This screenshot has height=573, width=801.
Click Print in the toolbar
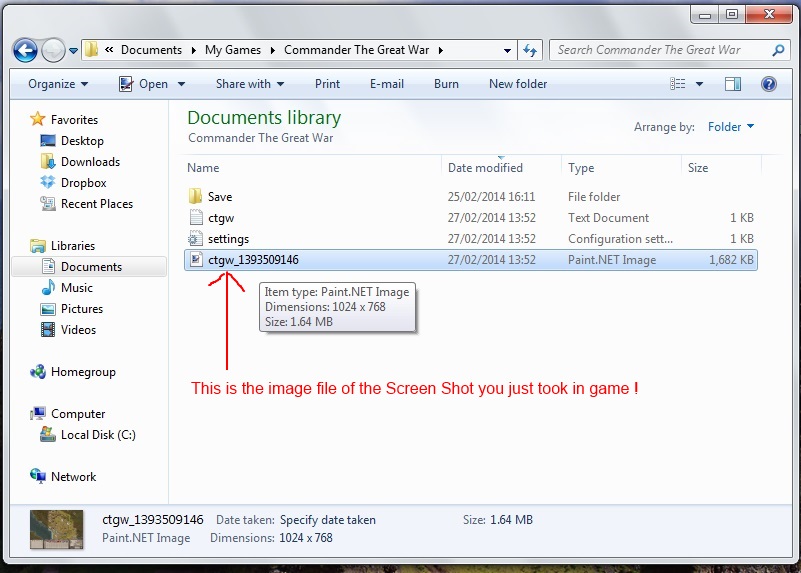point(327,84)
